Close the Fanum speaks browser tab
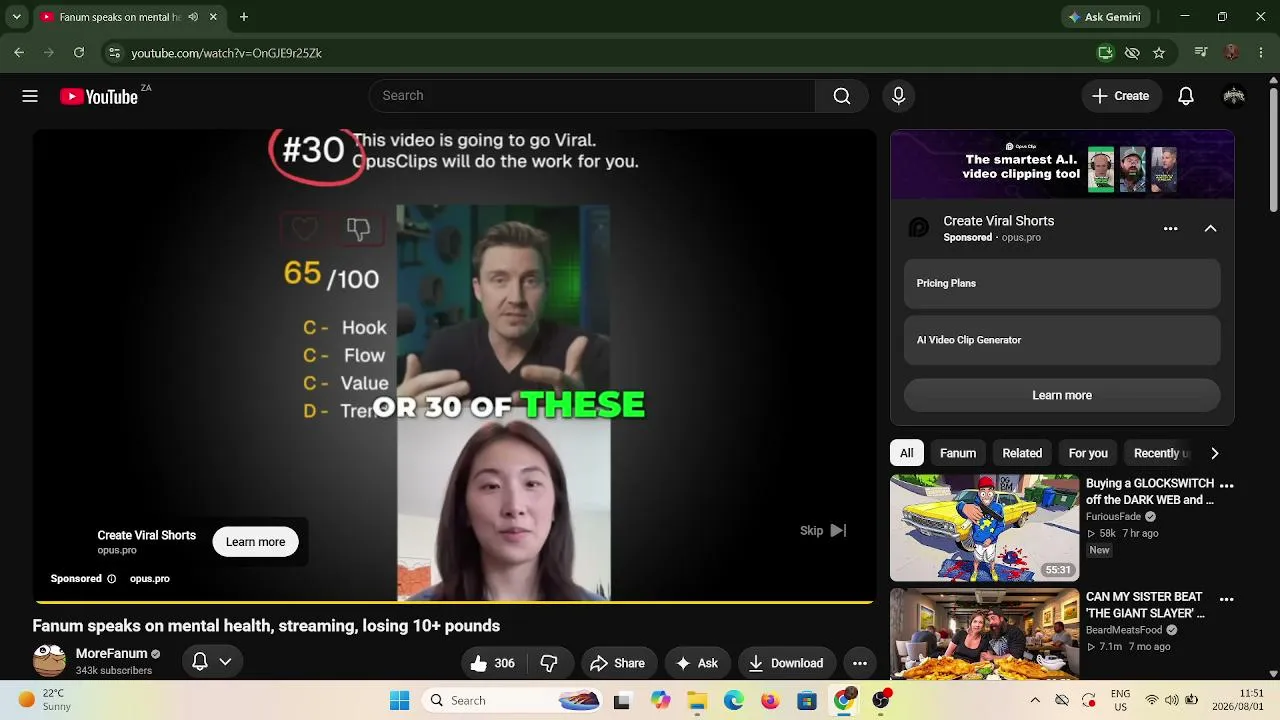Viewport: 1280px width, 720px height. tap(213, 17)
